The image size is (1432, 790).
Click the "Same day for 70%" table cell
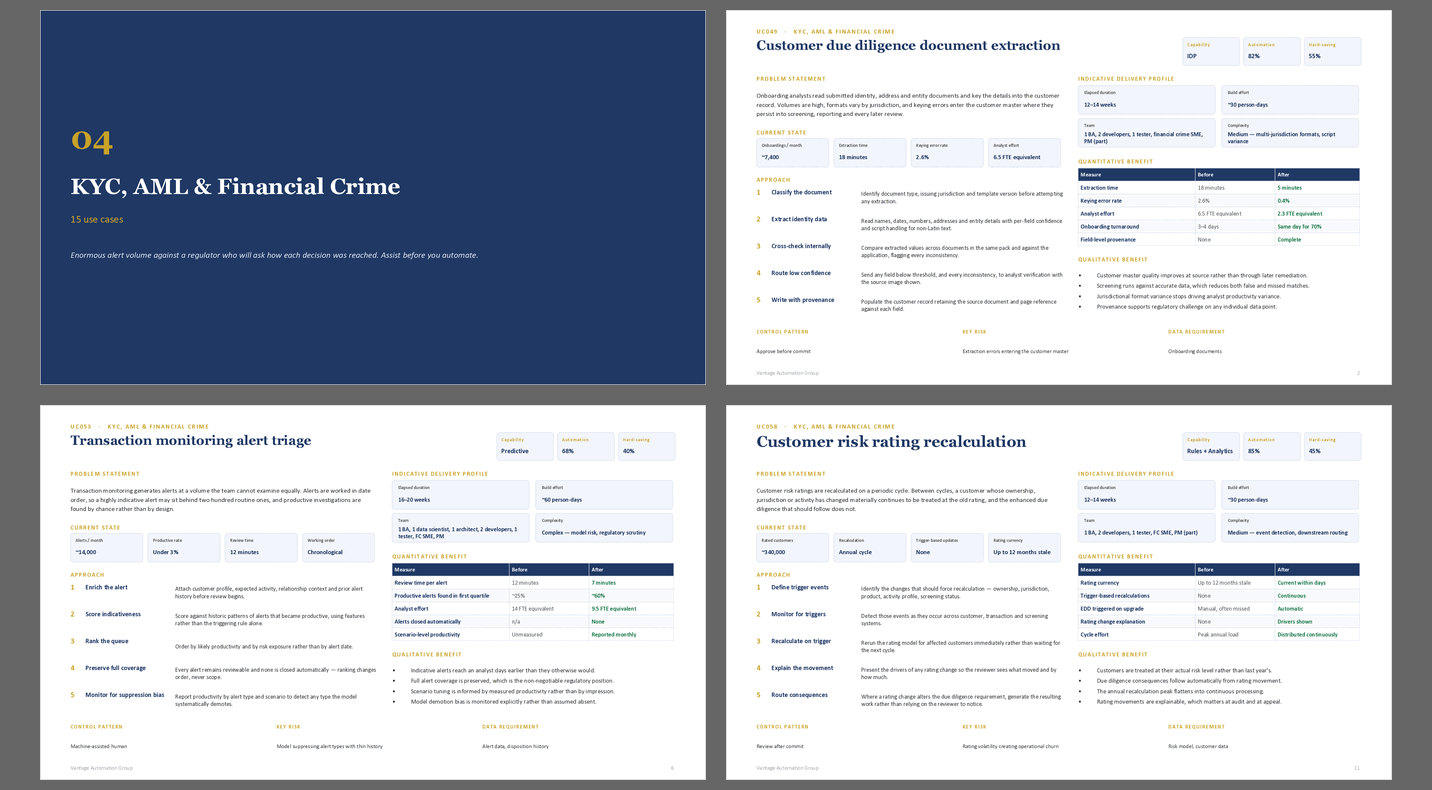click(x=1299, y=226)
